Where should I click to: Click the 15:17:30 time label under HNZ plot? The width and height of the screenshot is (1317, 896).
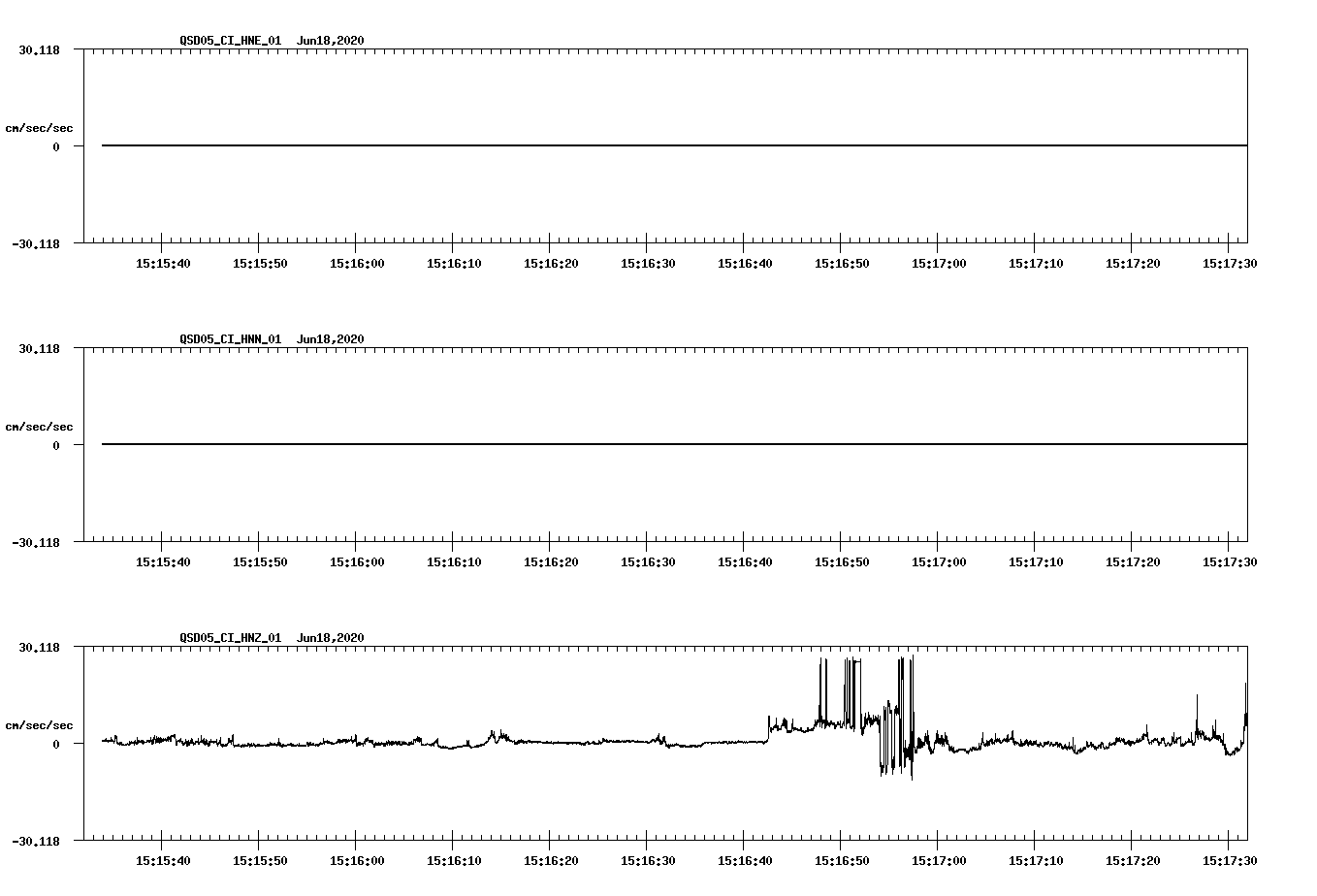[1230, 860]
